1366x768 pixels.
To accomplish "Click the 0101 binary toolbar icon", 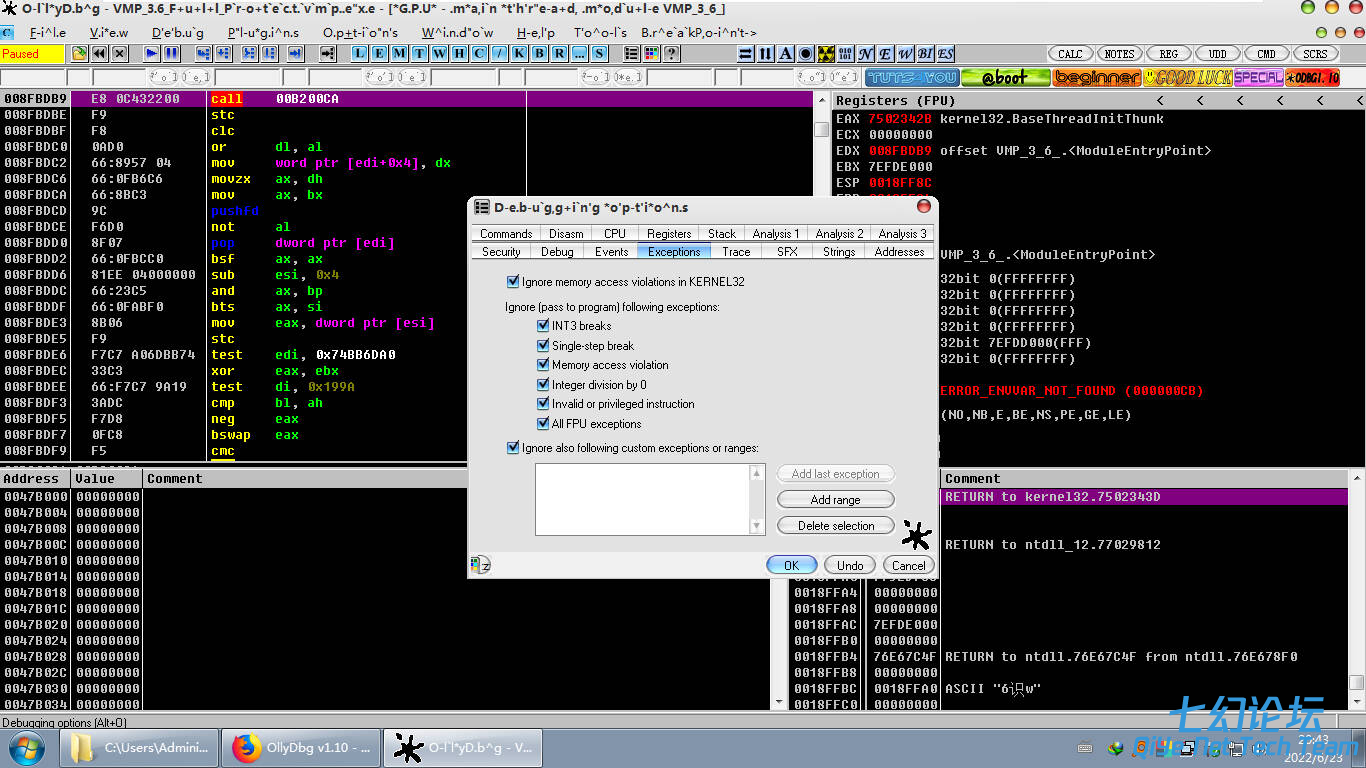I will [x=846, y=54].
